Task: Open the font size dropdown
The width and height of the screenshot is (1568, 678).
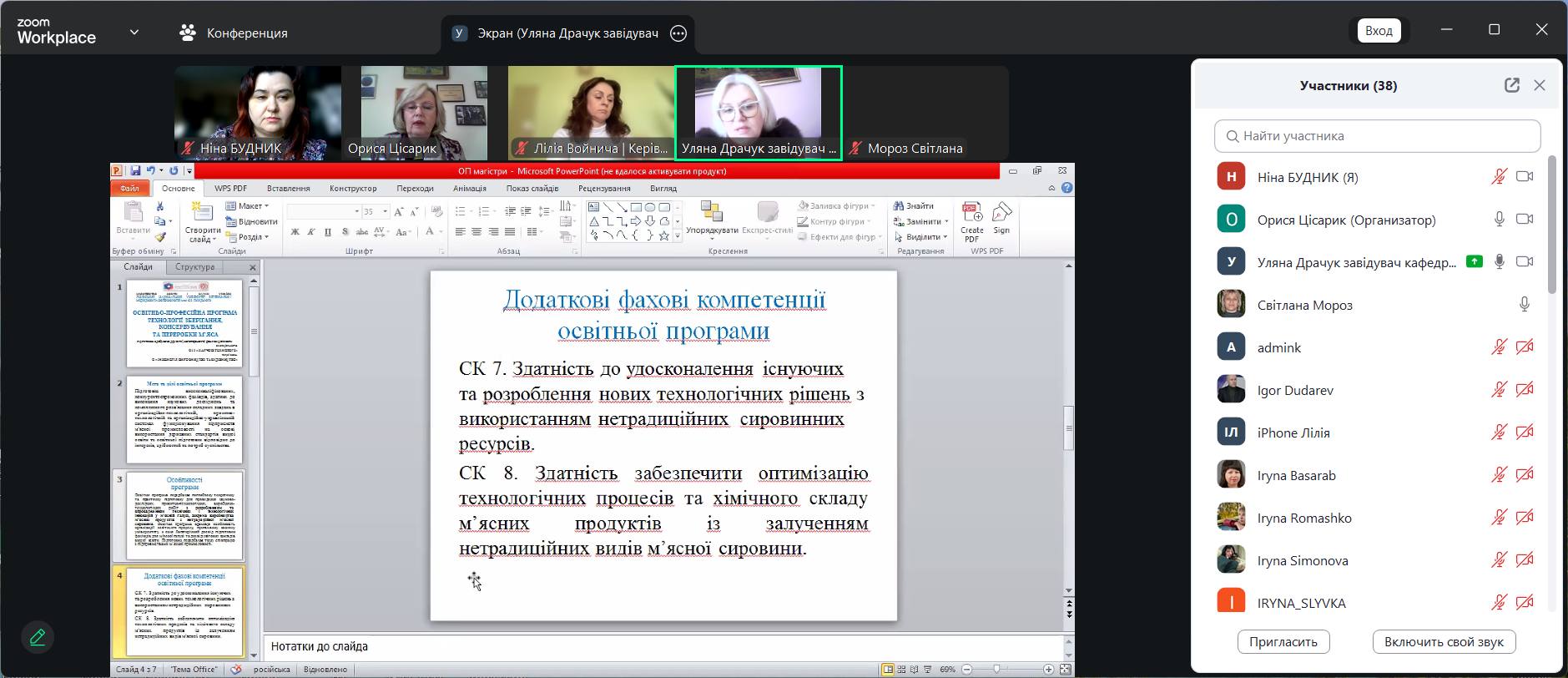Action: coord(385,211)
